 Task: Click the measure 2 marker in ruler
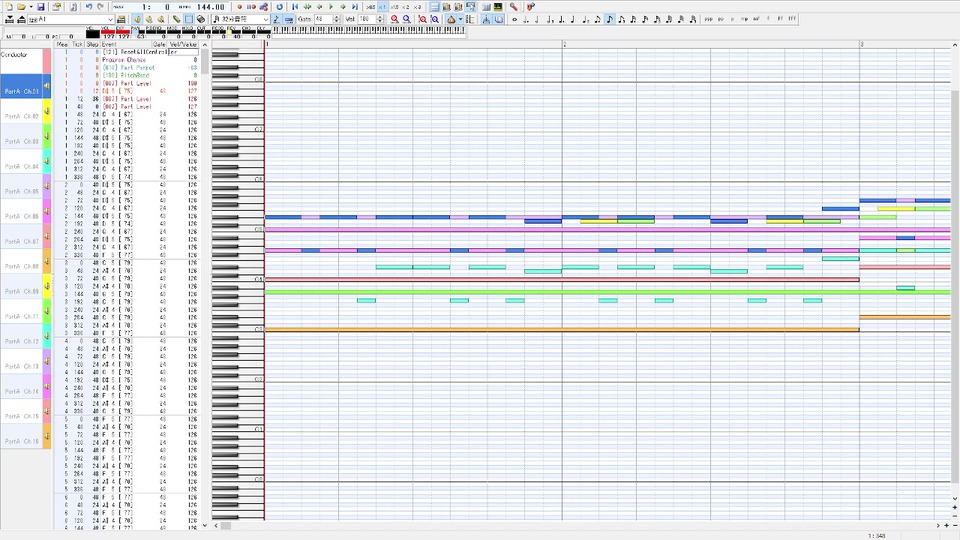(x=564, y=44)
